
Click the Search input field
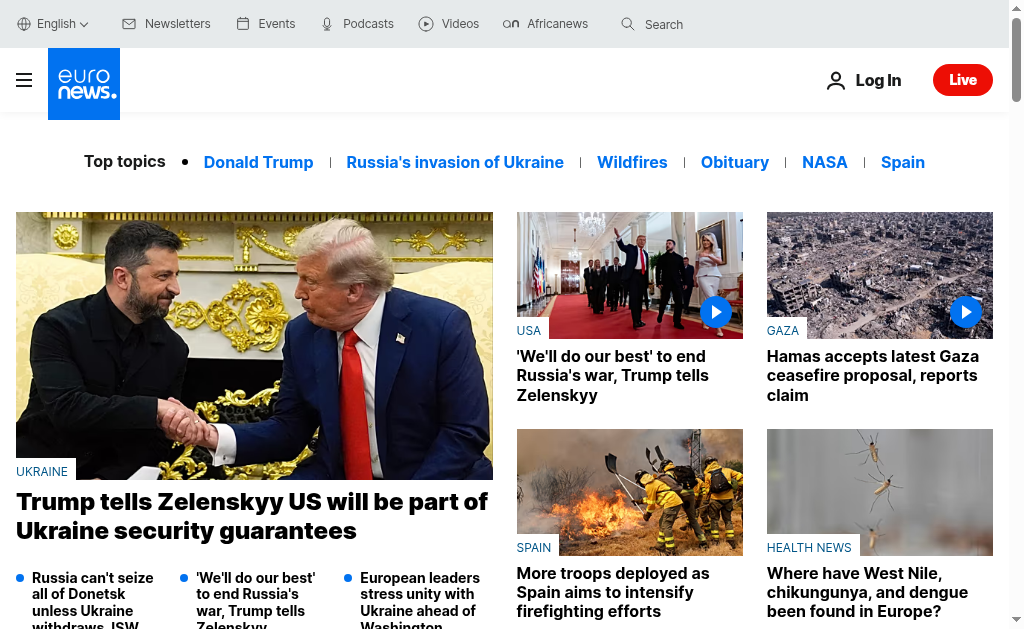(664, 25)
